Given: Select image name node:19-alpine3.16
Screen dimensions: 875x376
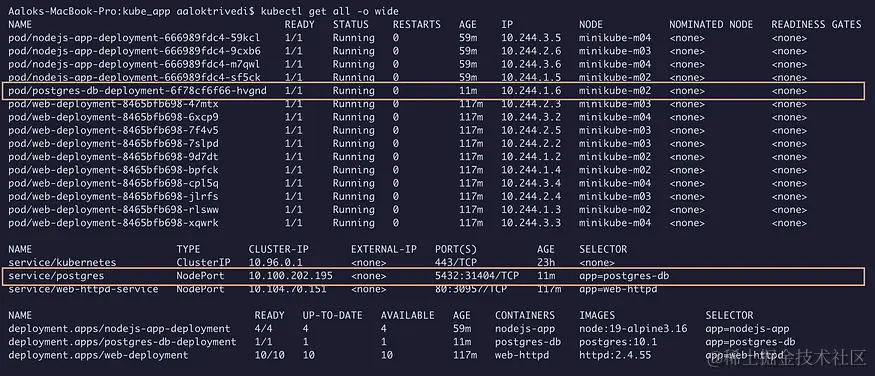Looking at the screenshot, I should [x=633, y=329].
